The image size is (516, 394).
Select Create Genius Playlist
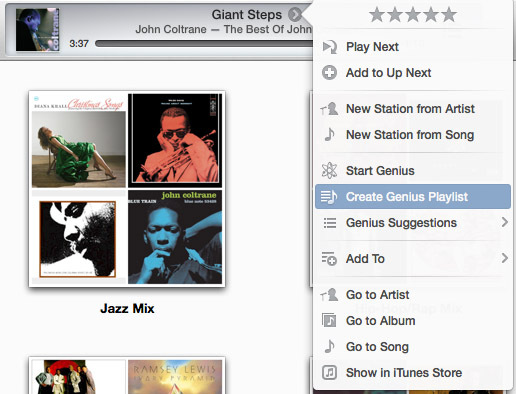pyautogui.click(x=413, y=197)
